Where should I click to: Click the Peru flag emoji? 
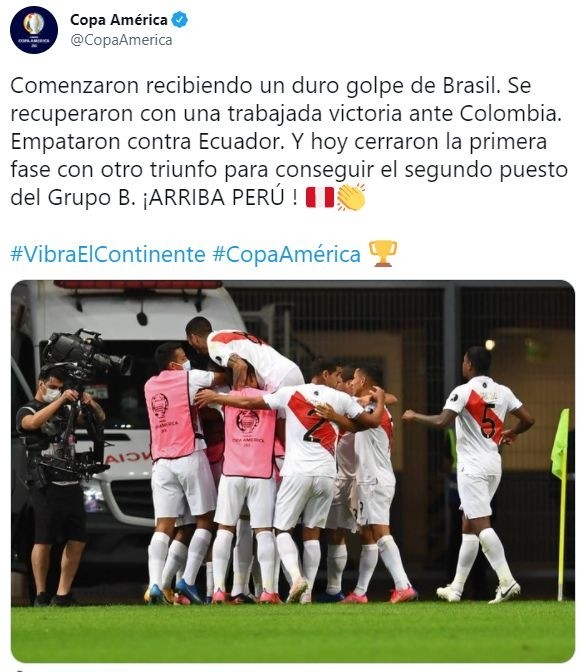pos(320,198)
